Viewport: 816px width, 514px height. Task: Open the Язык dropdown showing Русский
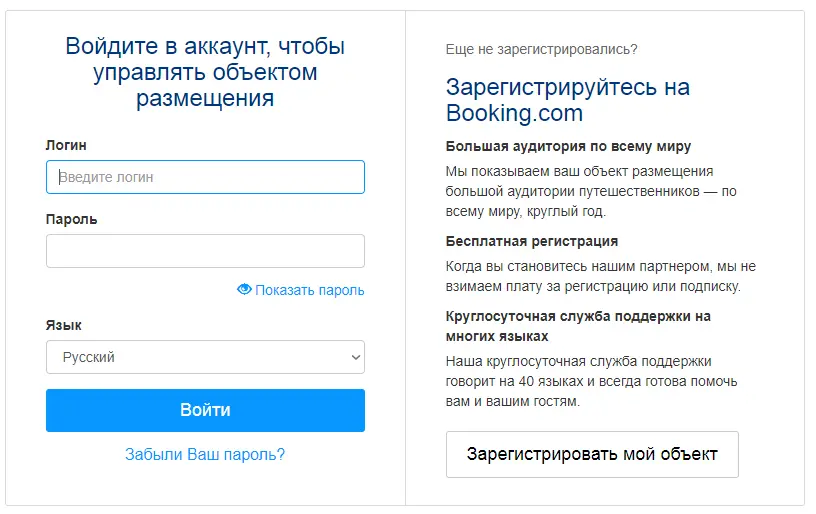tap(205, 357)
